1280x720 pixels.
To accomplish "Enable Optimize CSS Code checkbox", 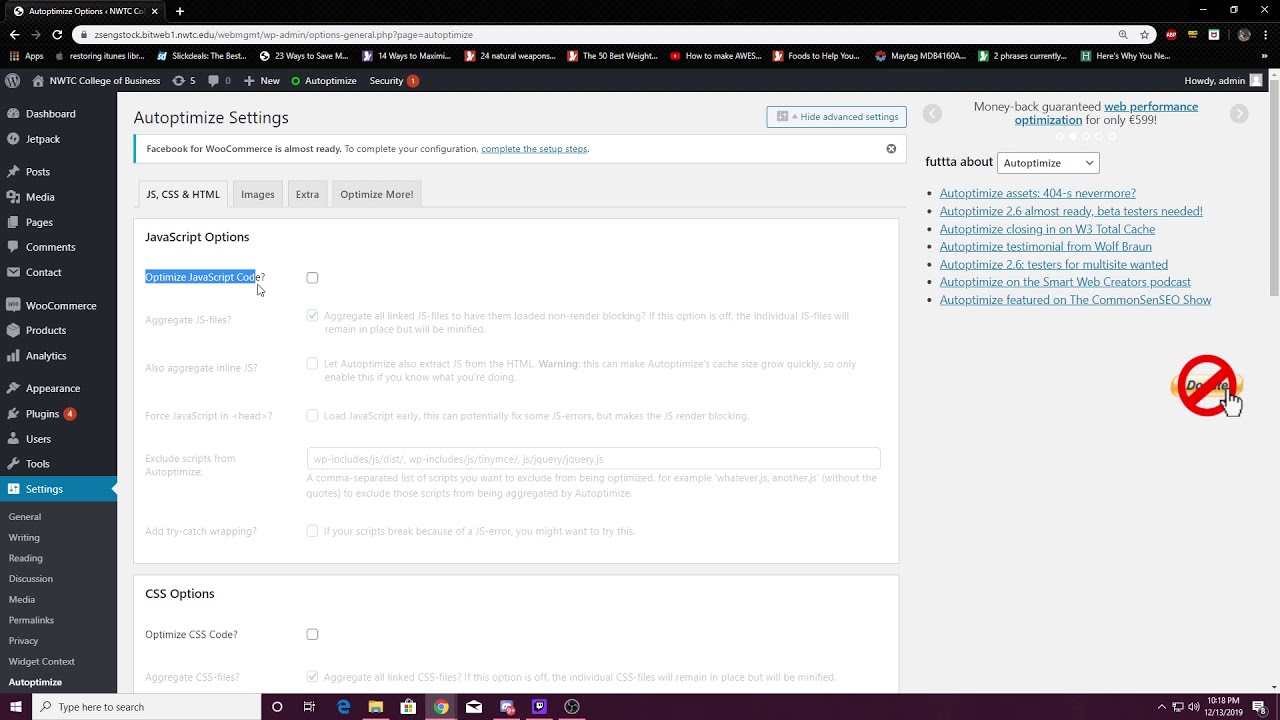I will (312, 635).
